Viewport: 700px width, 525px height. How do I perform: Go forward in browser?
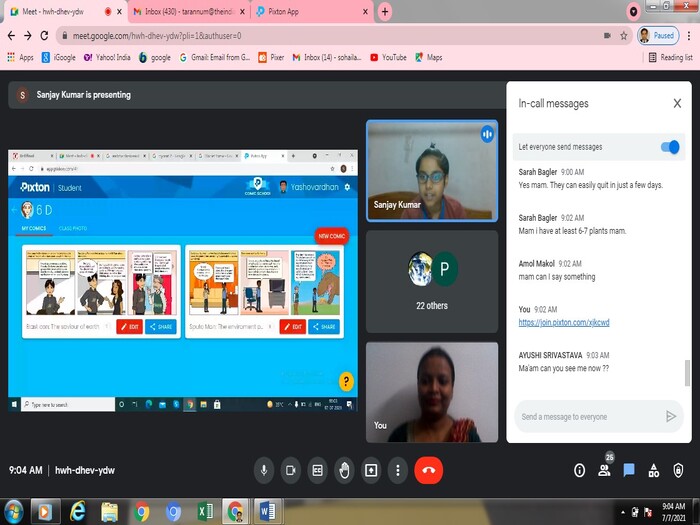[28, 36]
